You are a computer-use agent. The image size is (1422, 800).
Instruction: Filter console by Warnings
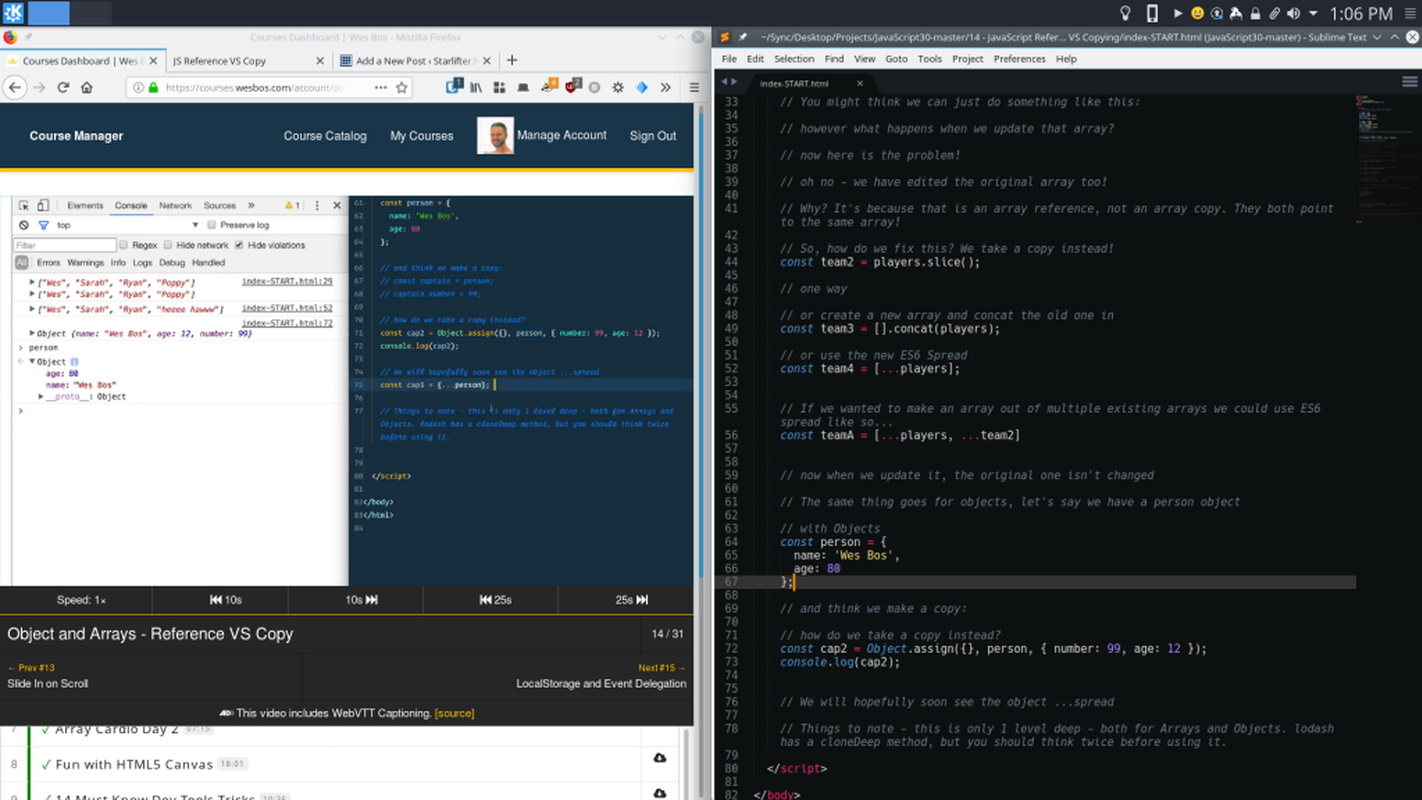86,263
